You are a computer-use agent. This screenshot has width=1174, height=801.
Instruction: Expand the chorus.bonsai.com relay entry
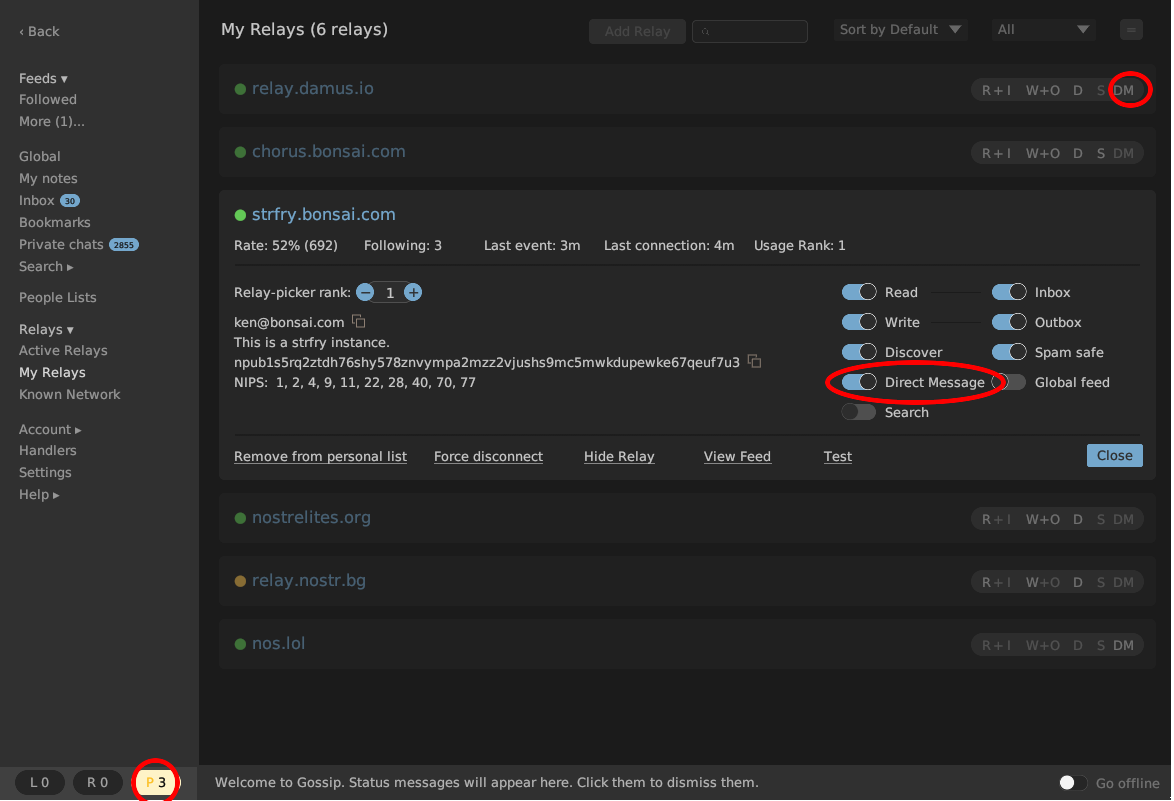[x=329, y=151]
